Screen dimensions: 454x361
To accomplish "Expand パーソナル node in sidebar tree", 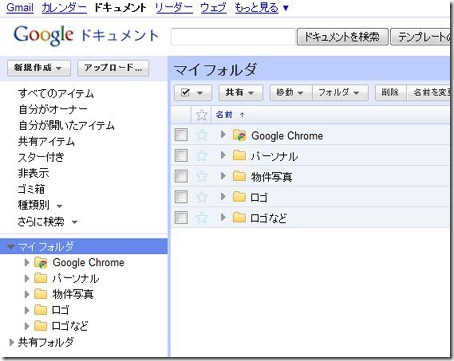I will coord(27,278).
